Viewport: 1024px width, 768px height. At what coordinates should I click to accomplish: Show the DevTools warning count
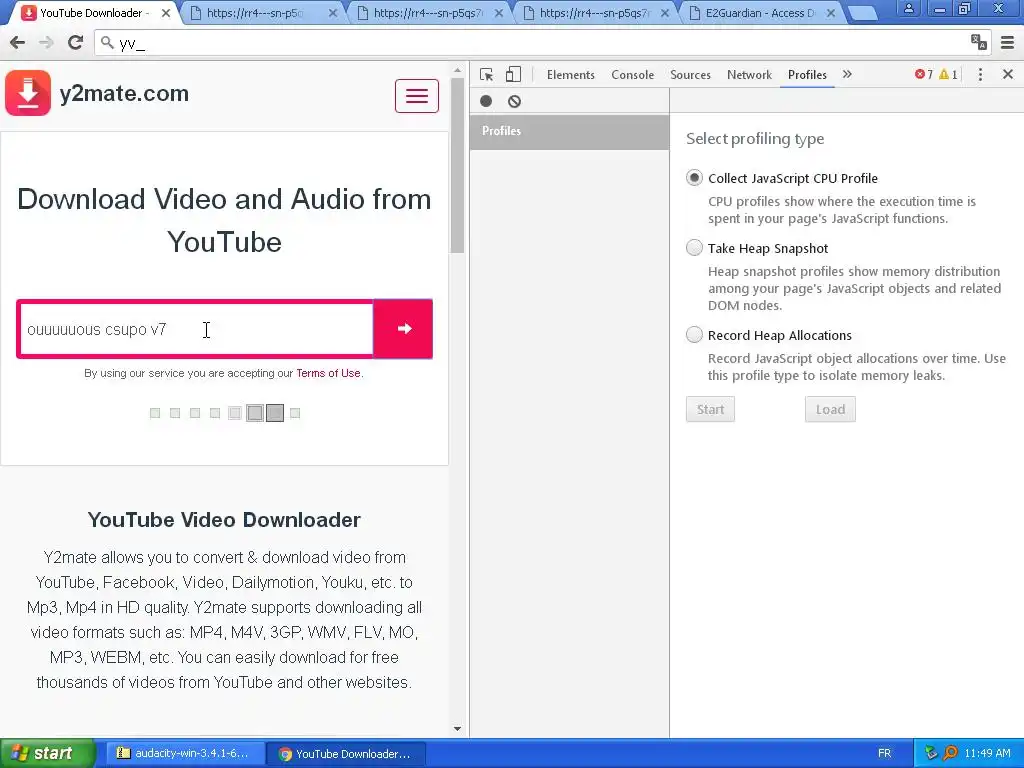tap(948, 74)
